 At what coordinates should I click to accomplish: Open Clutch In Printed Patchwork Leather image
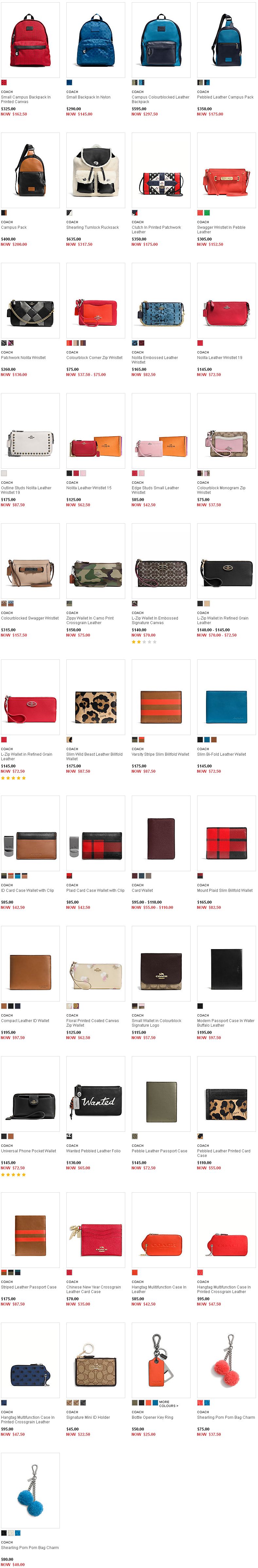click(x=161, y=171)
